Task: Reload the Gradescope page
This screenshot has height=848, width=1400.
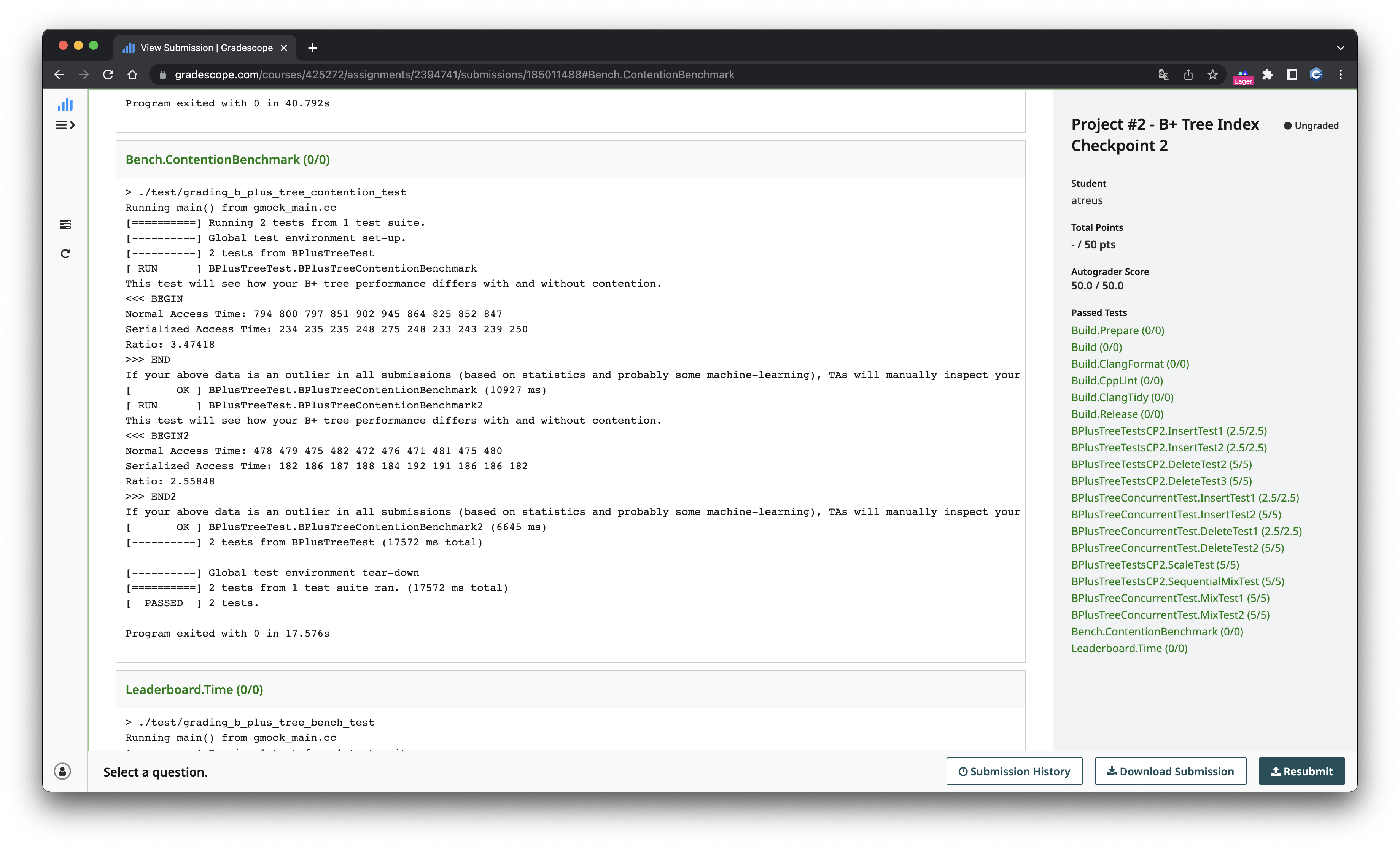Action: coord(108,75)
